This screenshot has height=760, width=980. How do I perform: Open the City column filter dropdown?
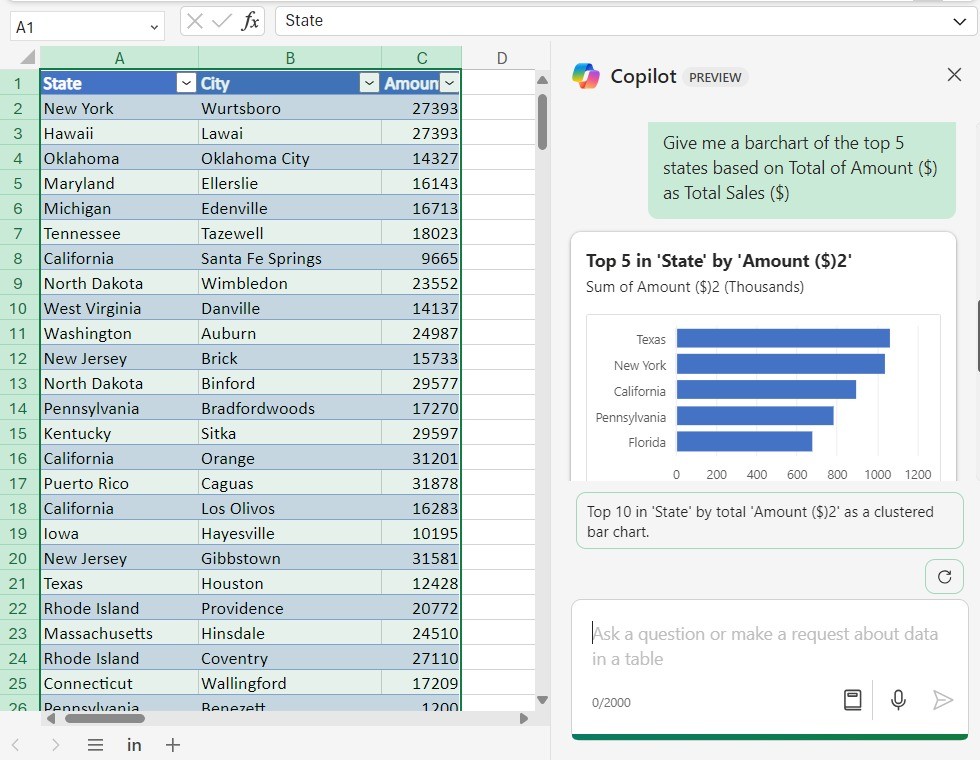point(369,84)
